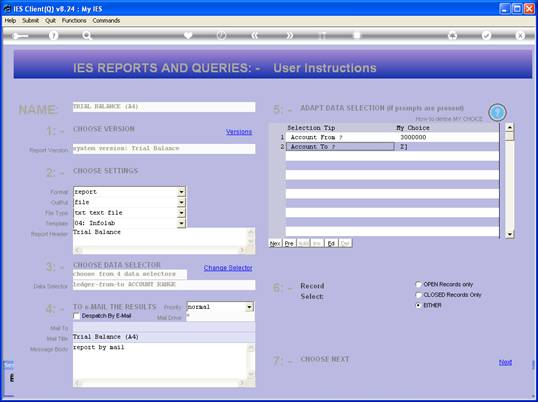Click the round X cancel toolbar icon
This screenshot has width=538, height=402.
point(520,35)
